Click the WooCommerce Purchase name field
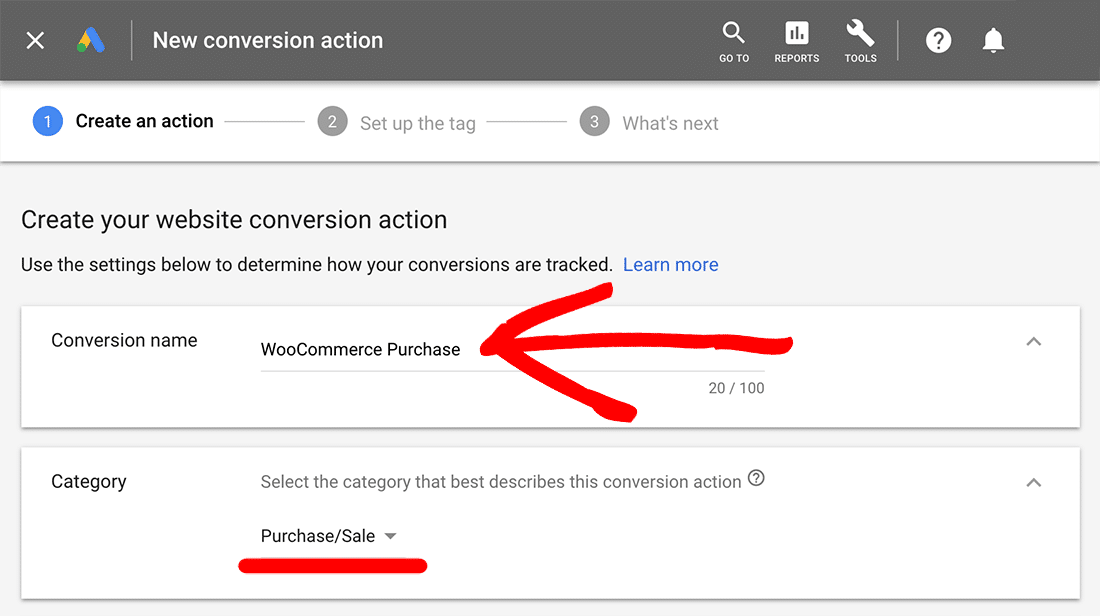Screen dimensions: 1100x616 coord(512,350)
